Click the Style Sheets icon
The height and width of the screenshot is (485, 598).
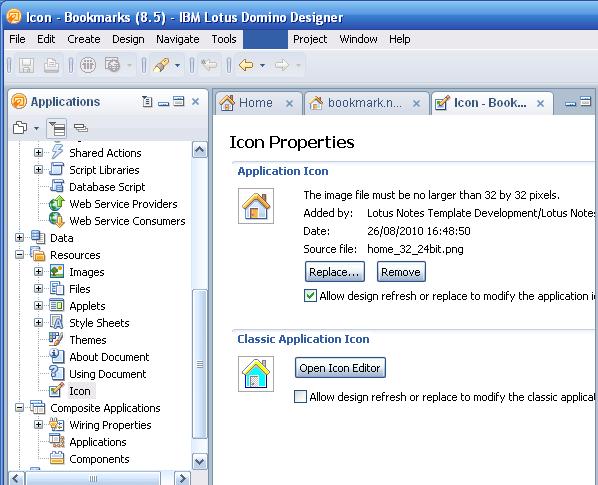pos(57,322)
